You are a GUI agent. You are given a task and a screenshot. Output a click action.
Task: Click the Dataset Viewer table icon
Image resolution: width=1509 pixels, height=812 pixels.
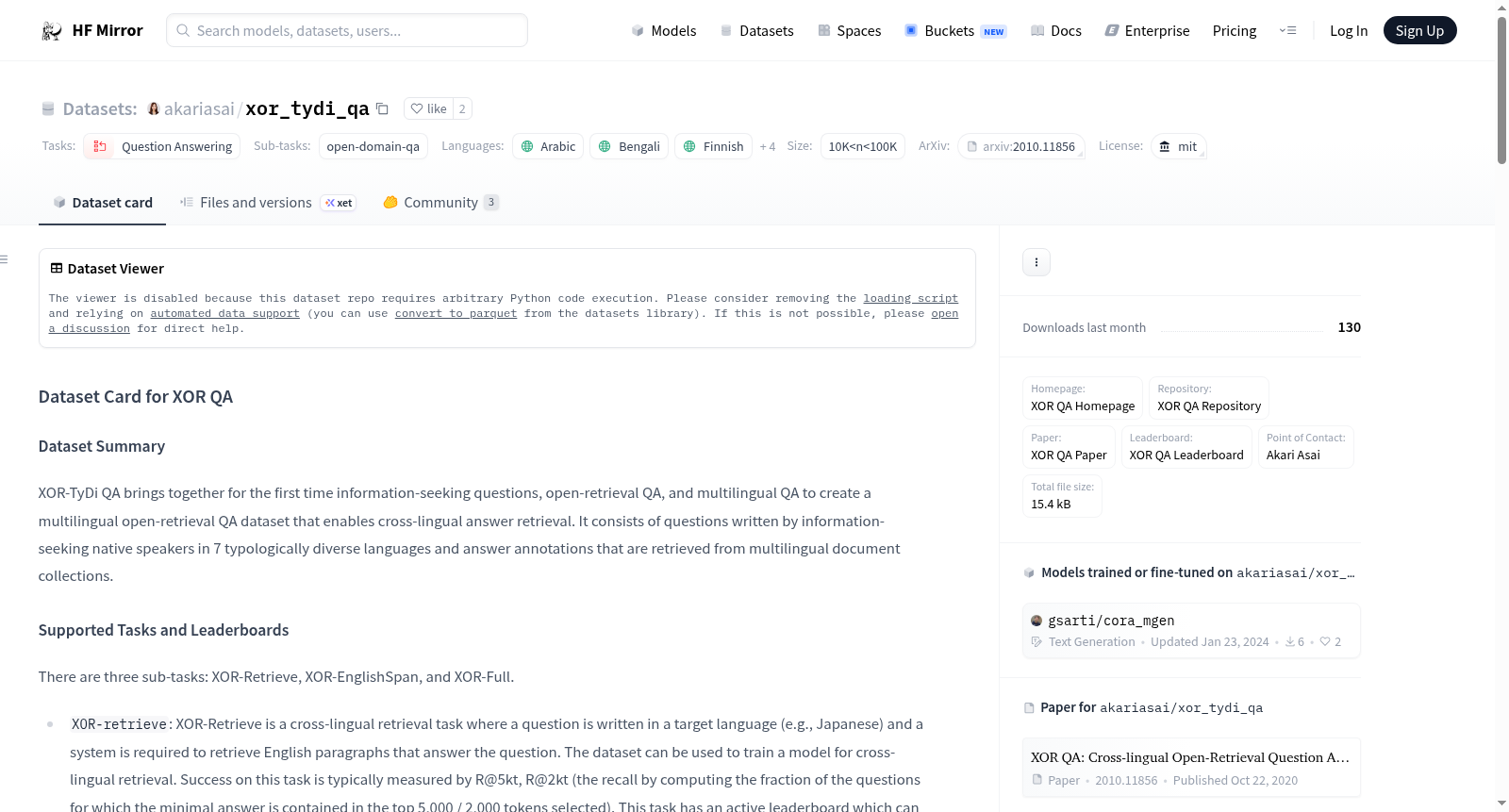[x=57, y=269]
